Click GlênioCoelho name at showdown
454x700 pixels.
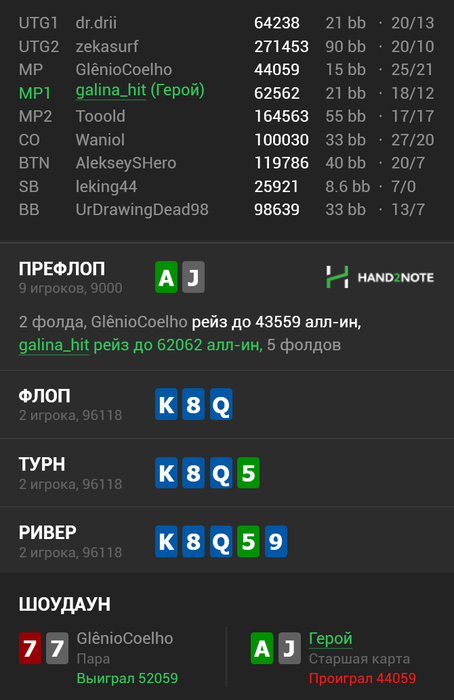coord(125,638)
